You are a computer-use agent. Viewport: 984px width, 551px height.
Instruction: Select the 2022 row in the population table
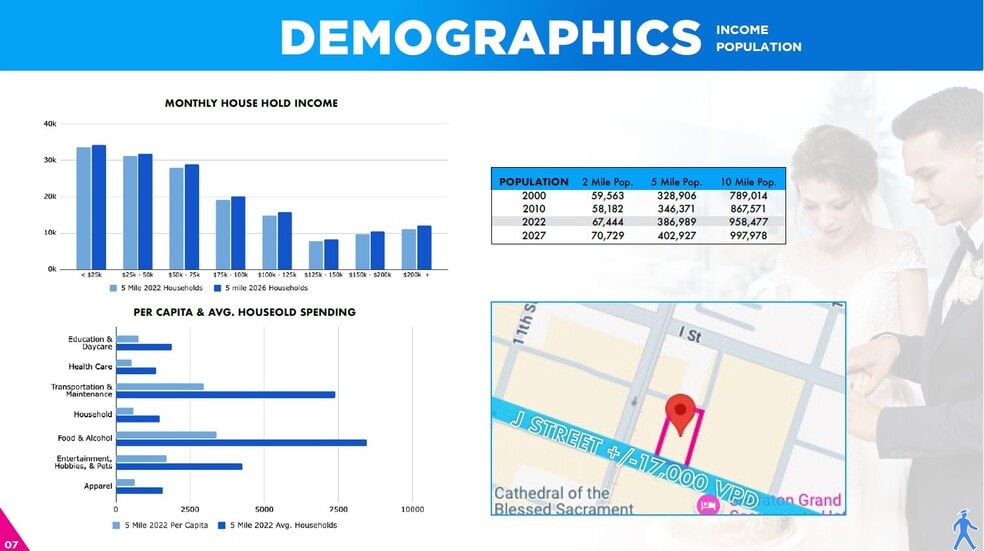(x=637, y=223)
